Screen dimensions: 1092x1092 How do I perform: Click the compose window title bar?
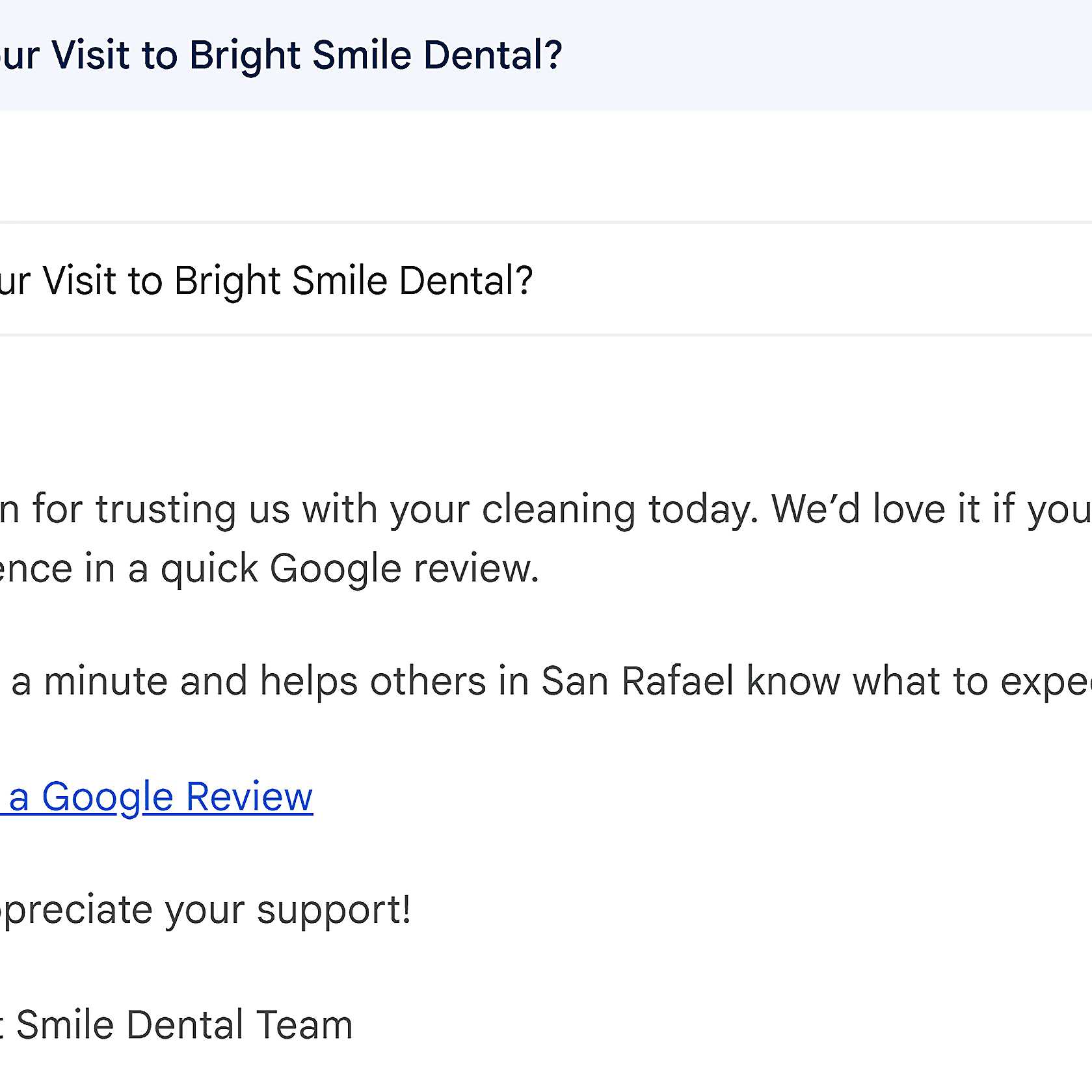click(780, 55)
